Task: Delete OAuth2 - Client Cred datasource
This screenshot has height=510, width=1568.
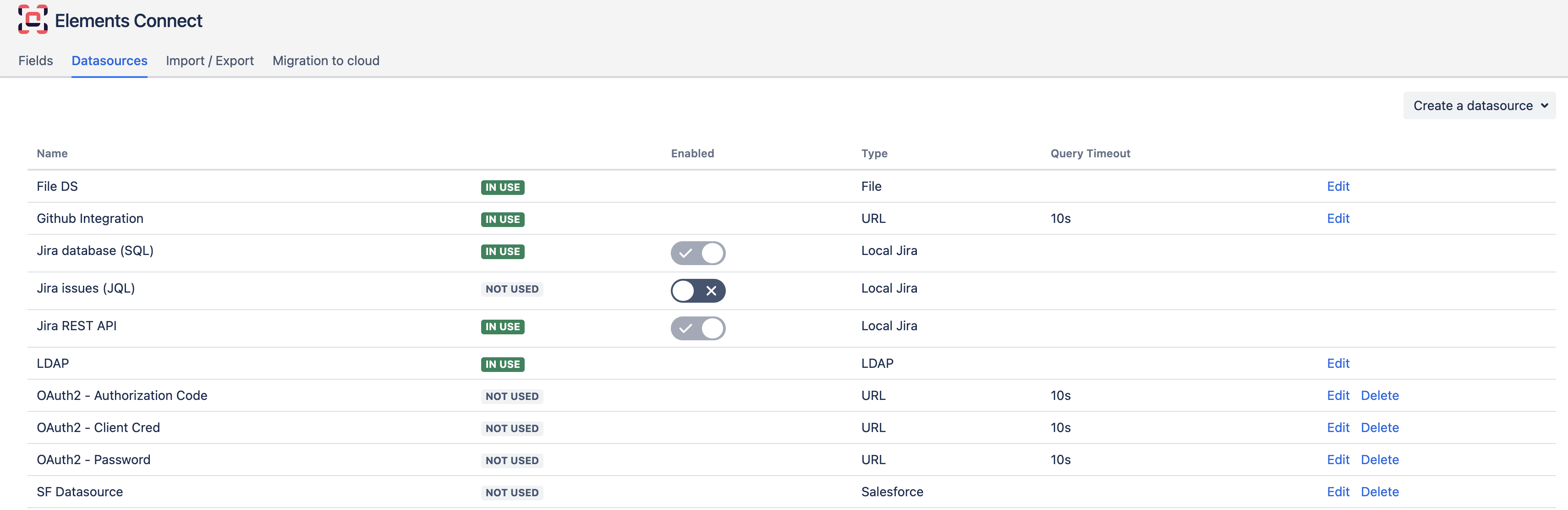Action: click(x=1380, y=428)
